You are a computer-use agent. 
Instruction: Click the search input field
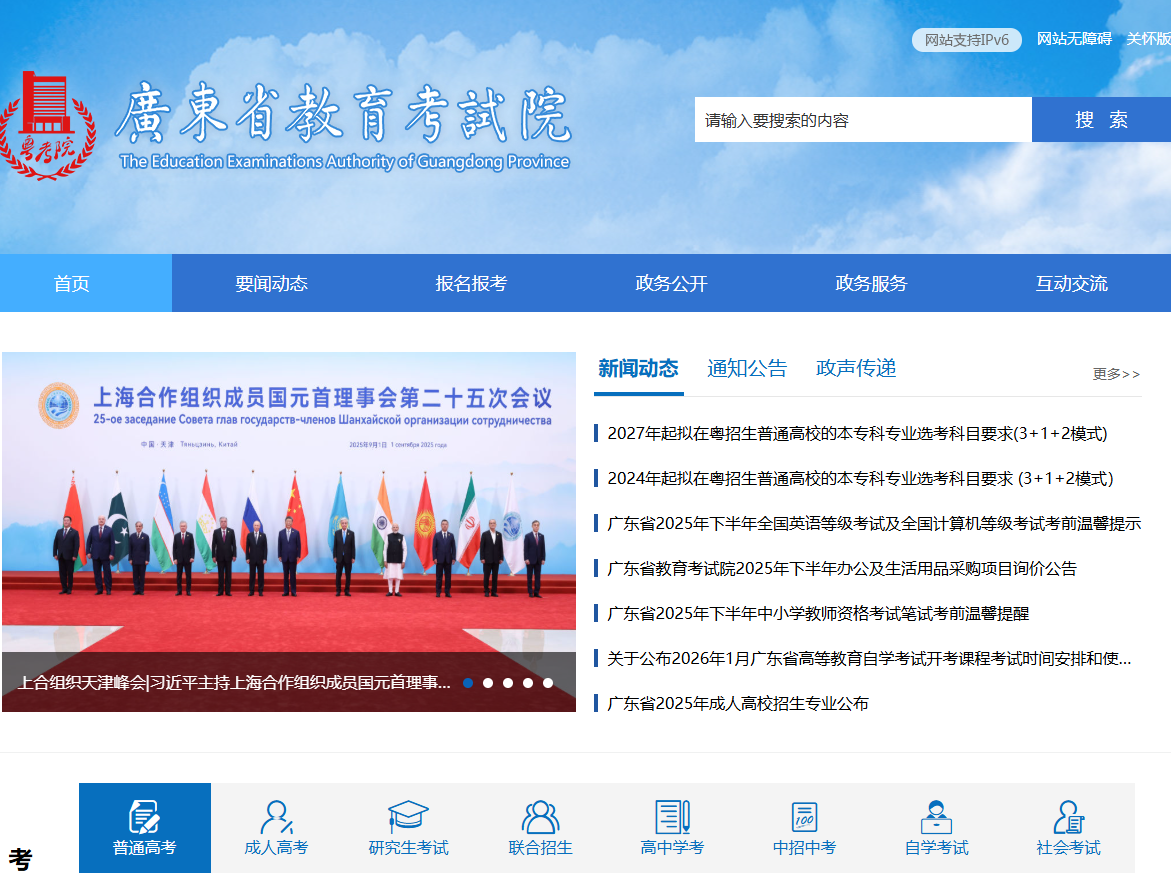pyautogui.click(x=862, y=120)
